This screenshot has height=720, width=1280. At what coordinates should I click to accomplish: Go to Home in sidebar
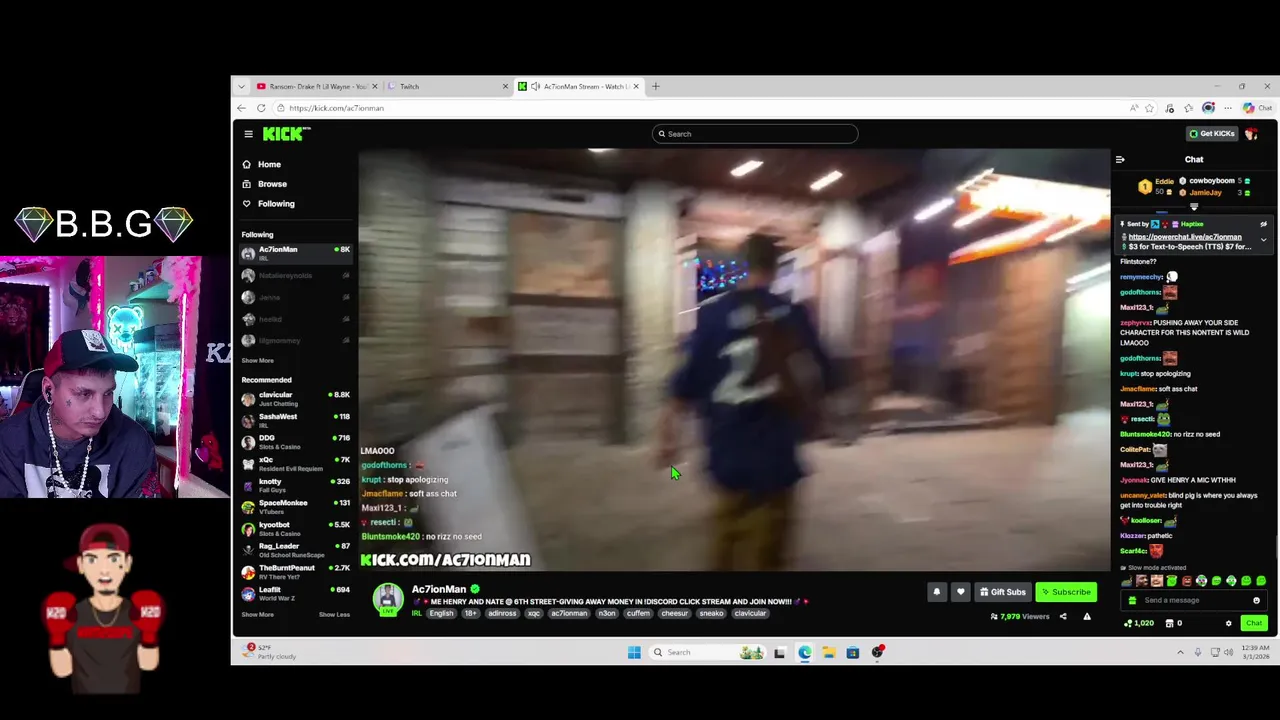(262, 164)
